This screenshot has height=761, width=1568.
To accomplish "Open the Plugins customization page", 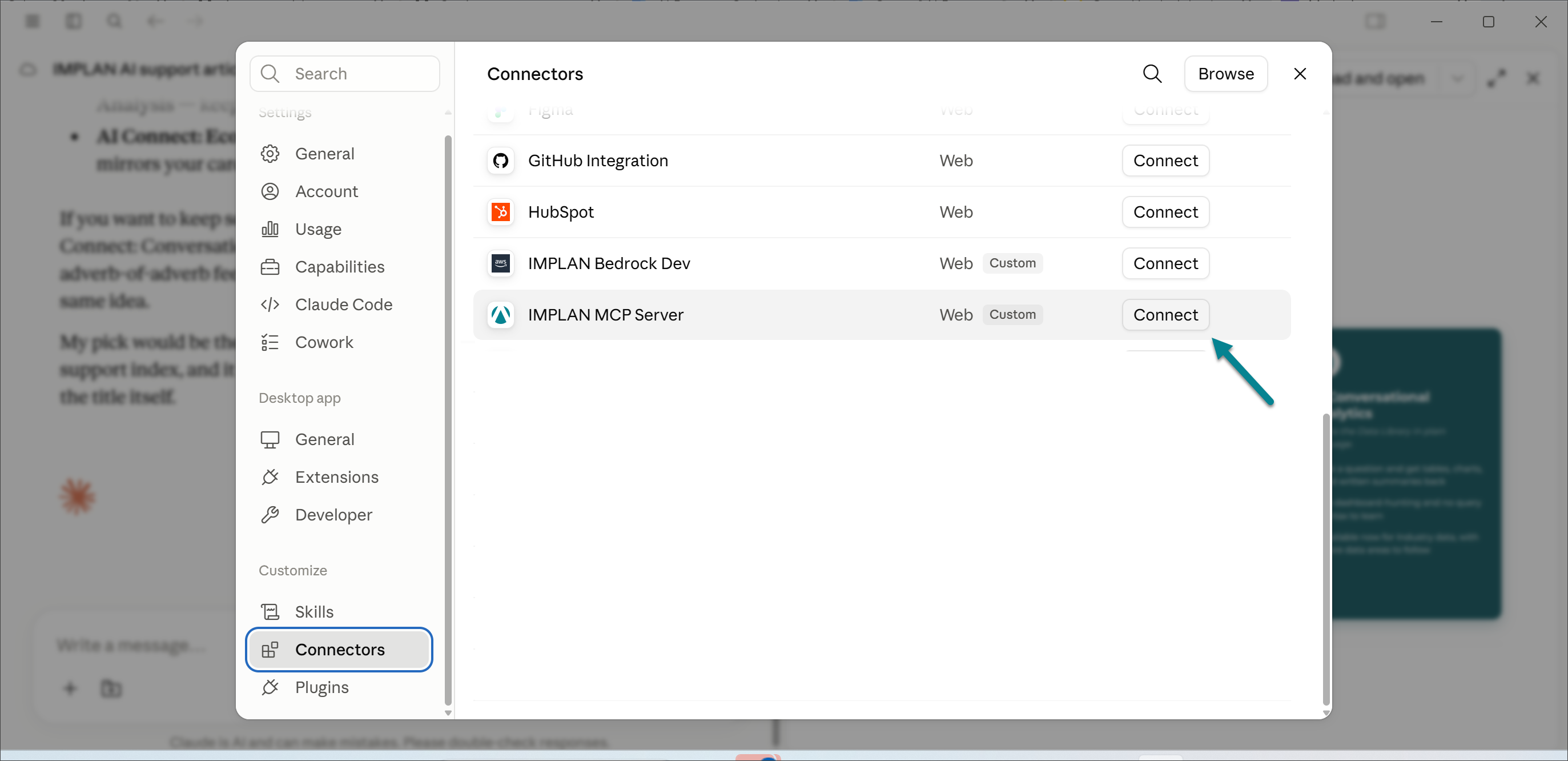I will tap(339, 687).
